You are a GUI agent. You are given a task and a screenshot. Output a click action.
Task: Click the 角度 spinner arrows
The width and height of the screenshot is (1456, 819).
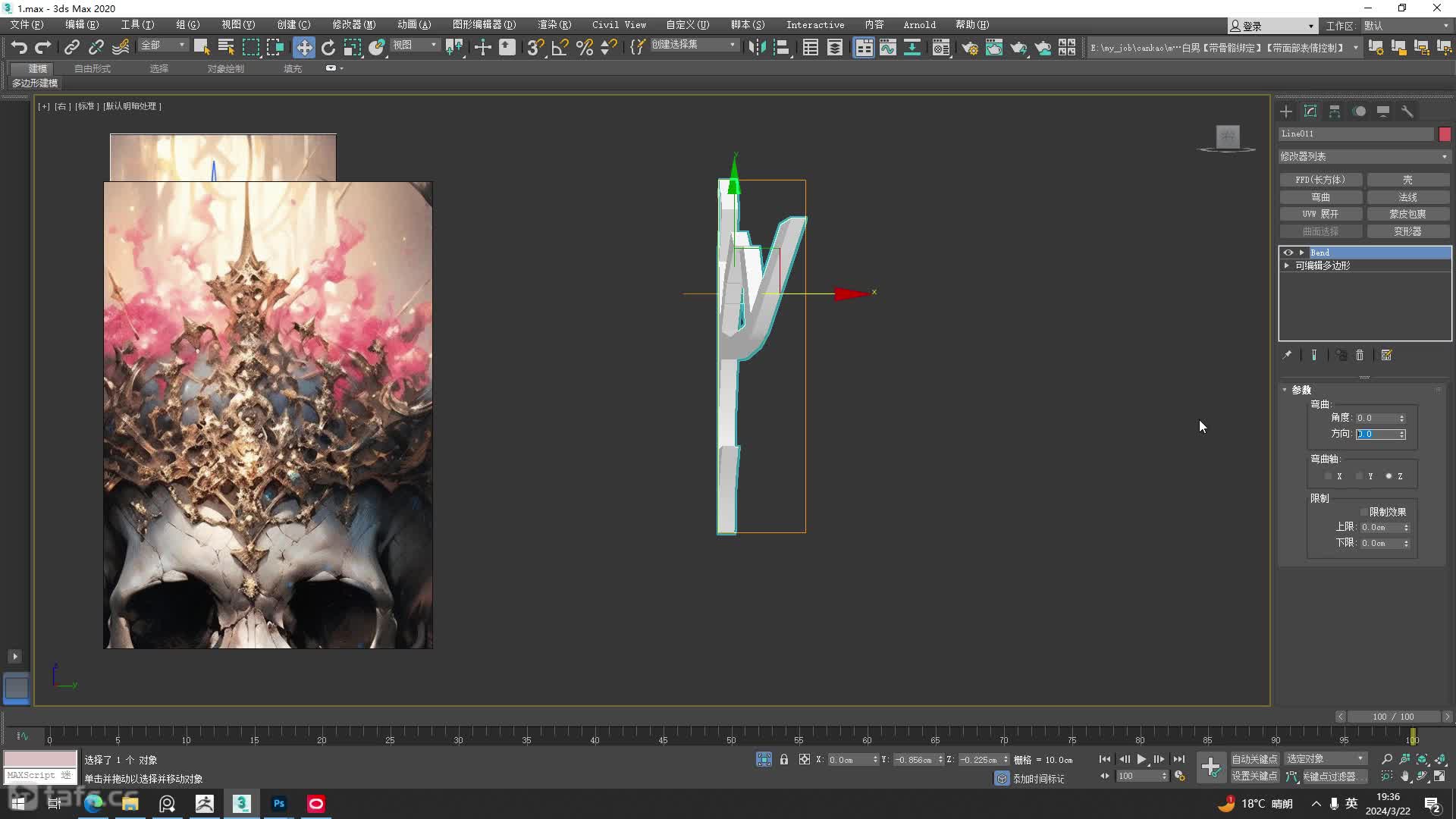(x=1401, y=419)
